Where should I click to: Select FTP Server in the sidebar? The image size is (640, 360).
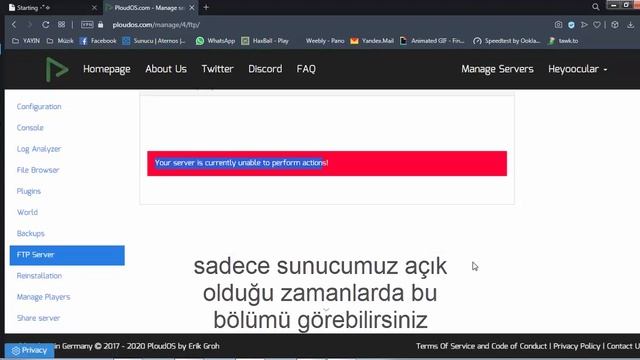67,255
